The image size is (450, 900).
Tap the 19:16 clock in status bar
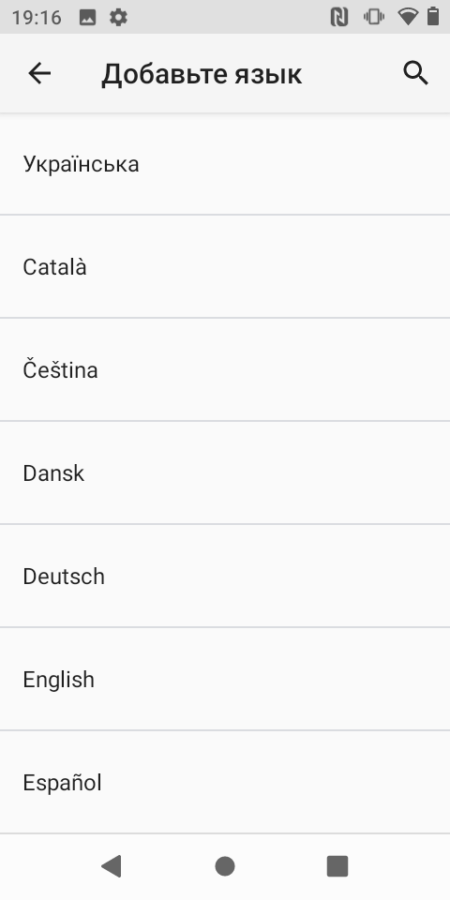click(x=36, y=18)
